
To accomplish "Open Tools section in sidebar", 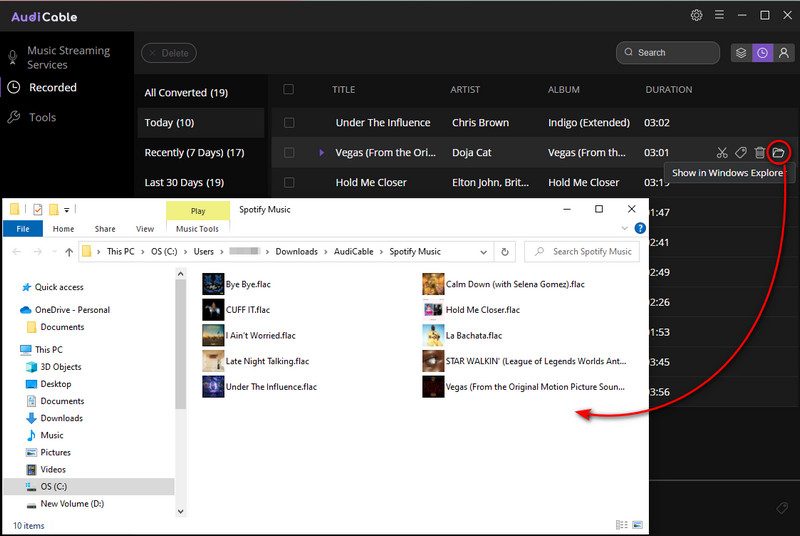I will click(x=42, y=117).
